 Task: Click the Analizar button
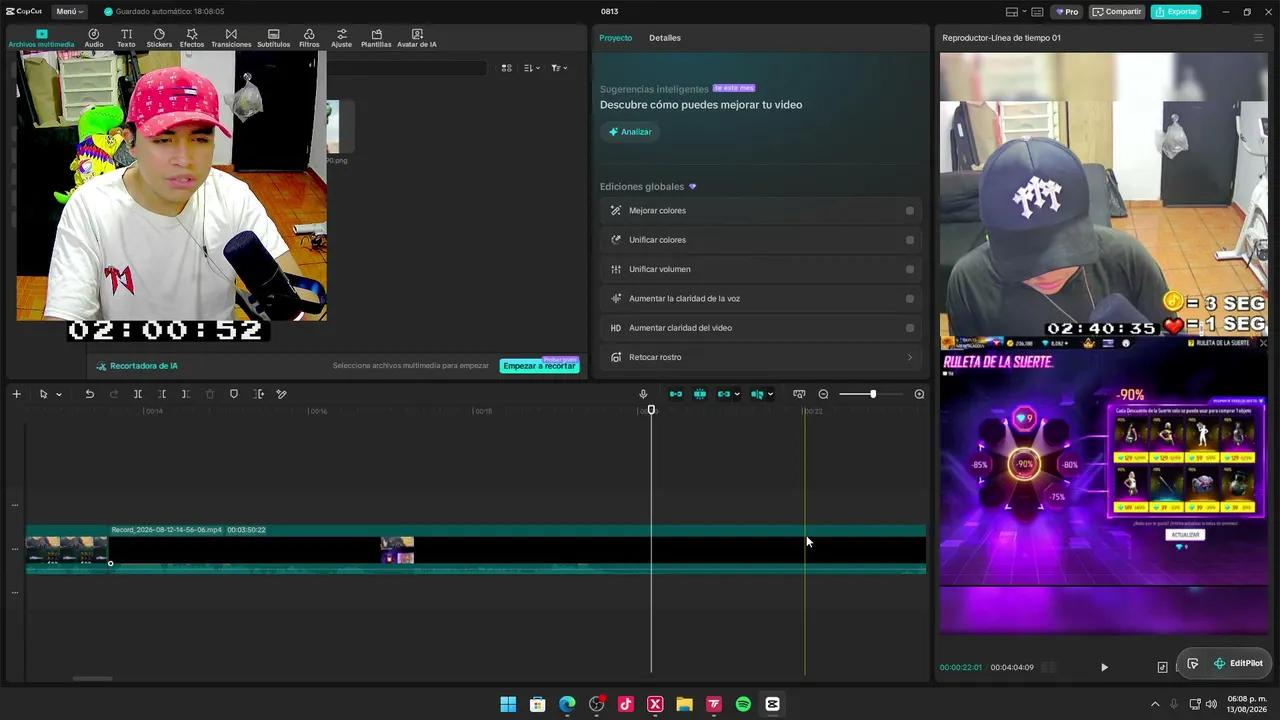point(630,132)
